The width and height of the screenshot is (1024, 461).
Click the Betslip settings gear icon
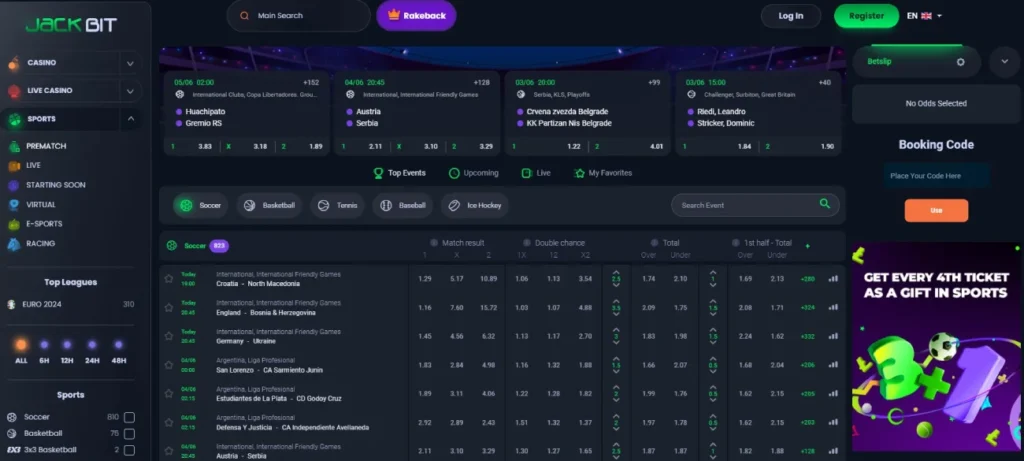tap(961, 62)
